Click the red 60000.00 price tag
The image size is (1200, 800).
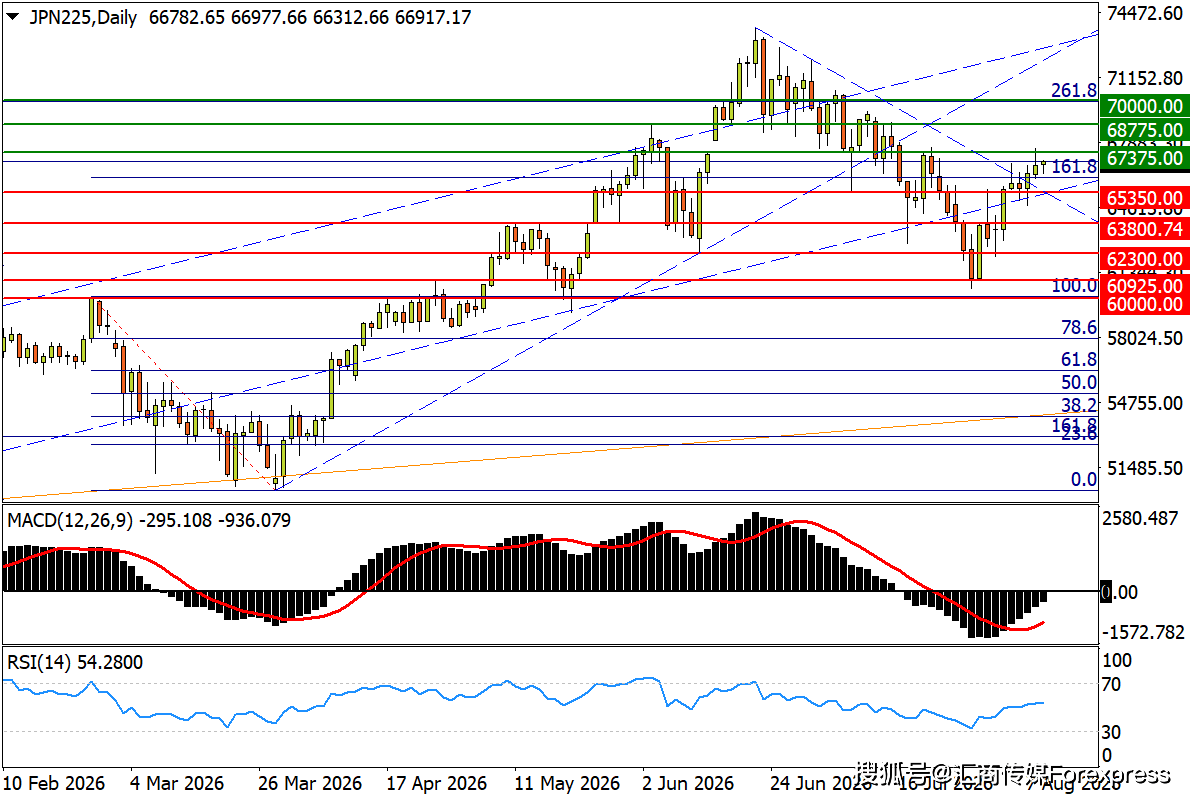click(x=1144, y=304)
